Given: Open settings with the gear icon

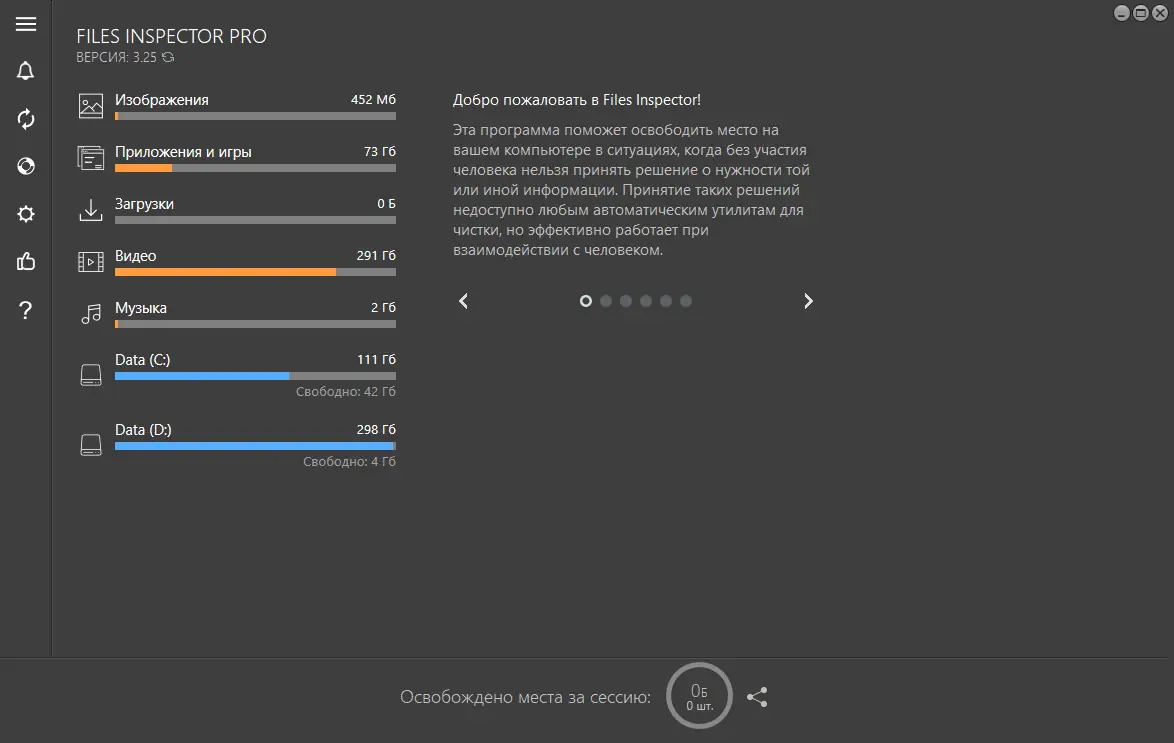Looking at the screenshot, I should pos(25,214).
